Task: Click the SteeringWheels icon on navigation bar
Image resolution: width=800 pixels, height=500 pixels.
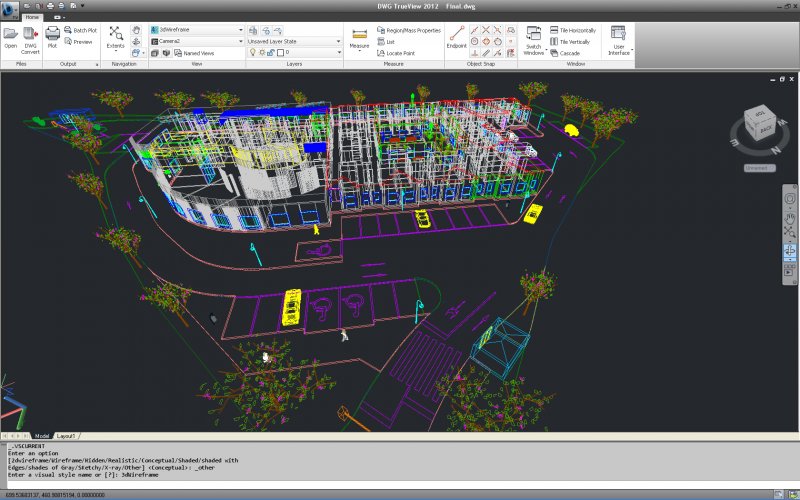Action: [x=790, y=198]
